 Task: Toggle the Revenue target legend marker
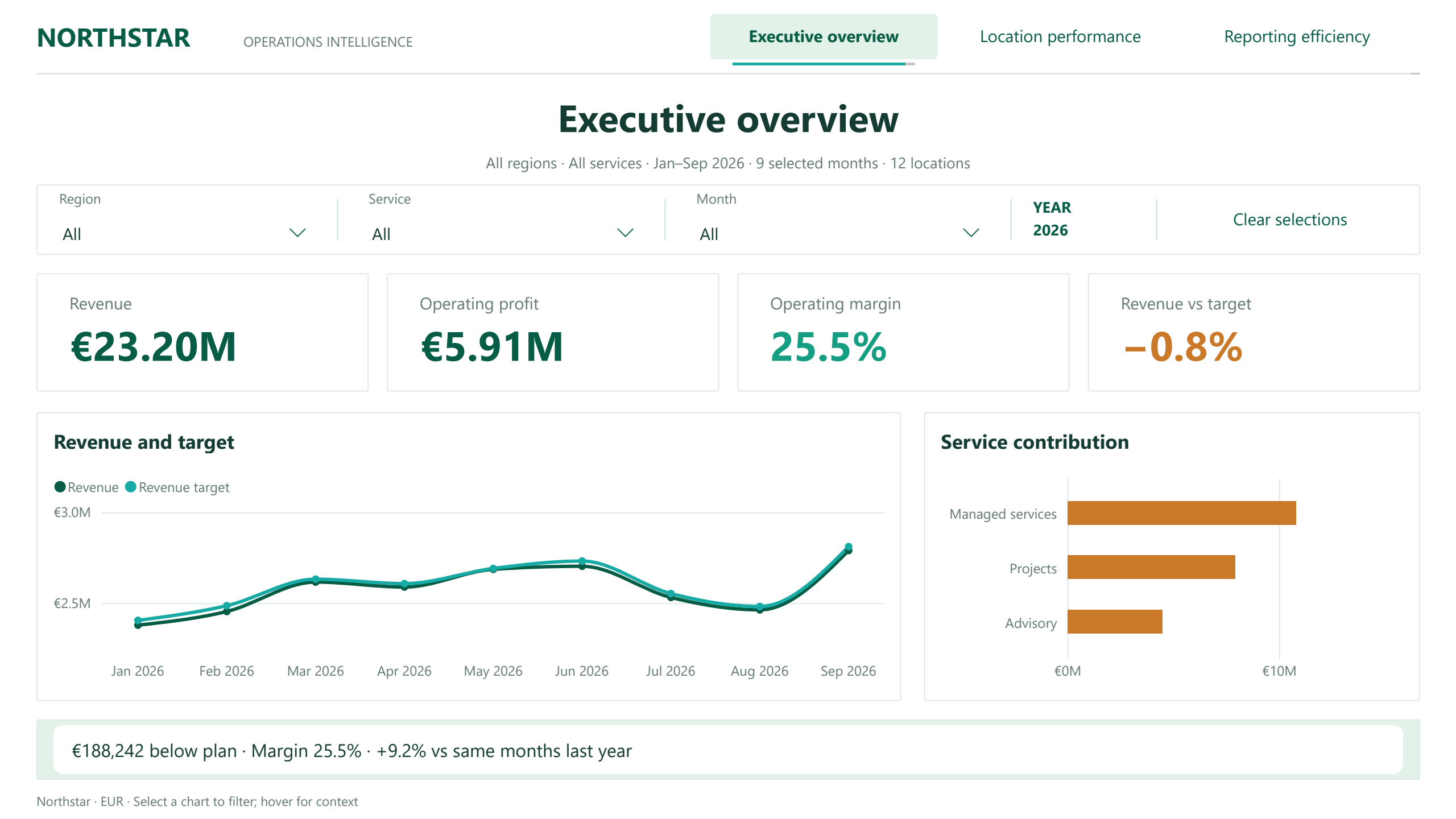point(131,487)
